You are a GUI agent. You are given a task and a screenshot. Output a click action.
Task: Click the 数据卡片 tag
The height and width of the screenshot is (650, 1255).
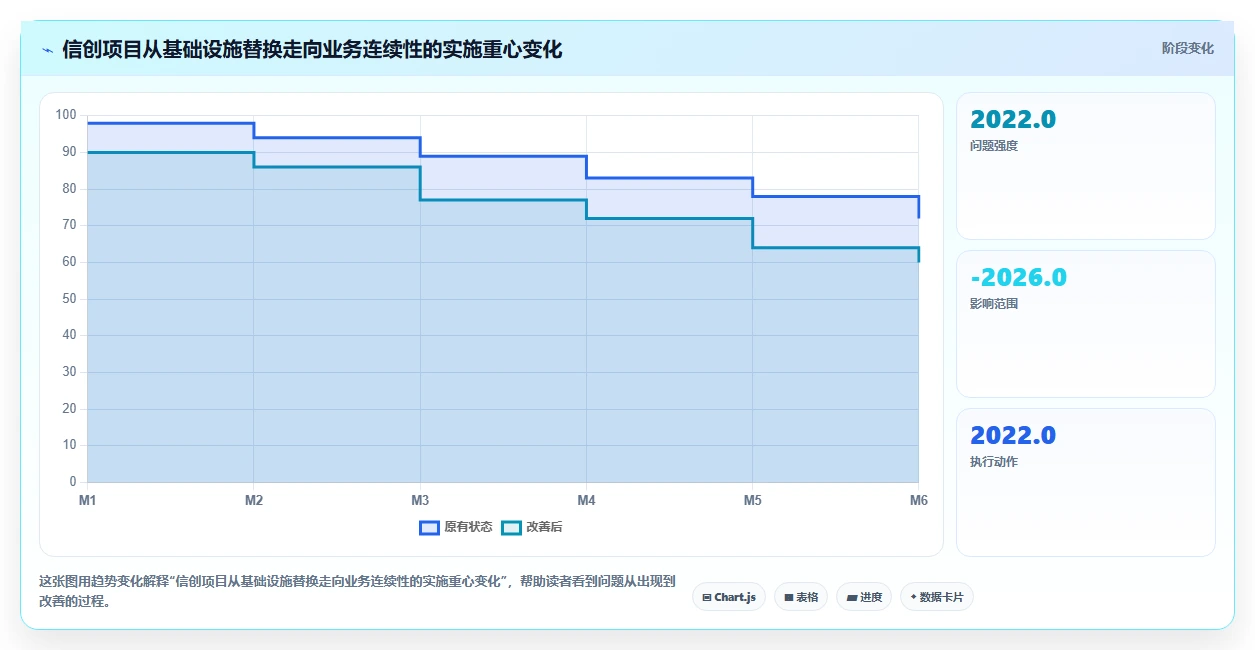pyautogui.click(x=937, y=597)
